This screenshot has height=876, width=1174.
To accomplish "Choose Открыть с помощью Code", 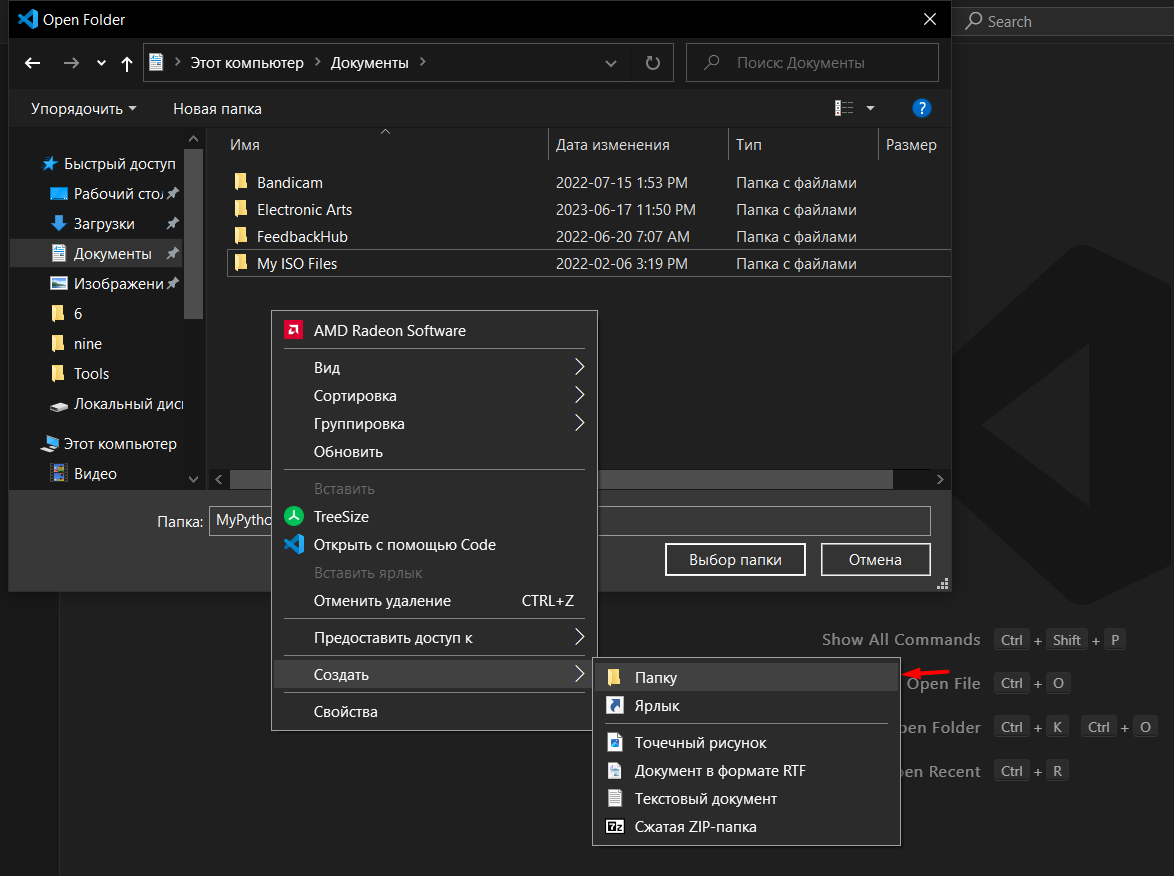I will point(404,545).
